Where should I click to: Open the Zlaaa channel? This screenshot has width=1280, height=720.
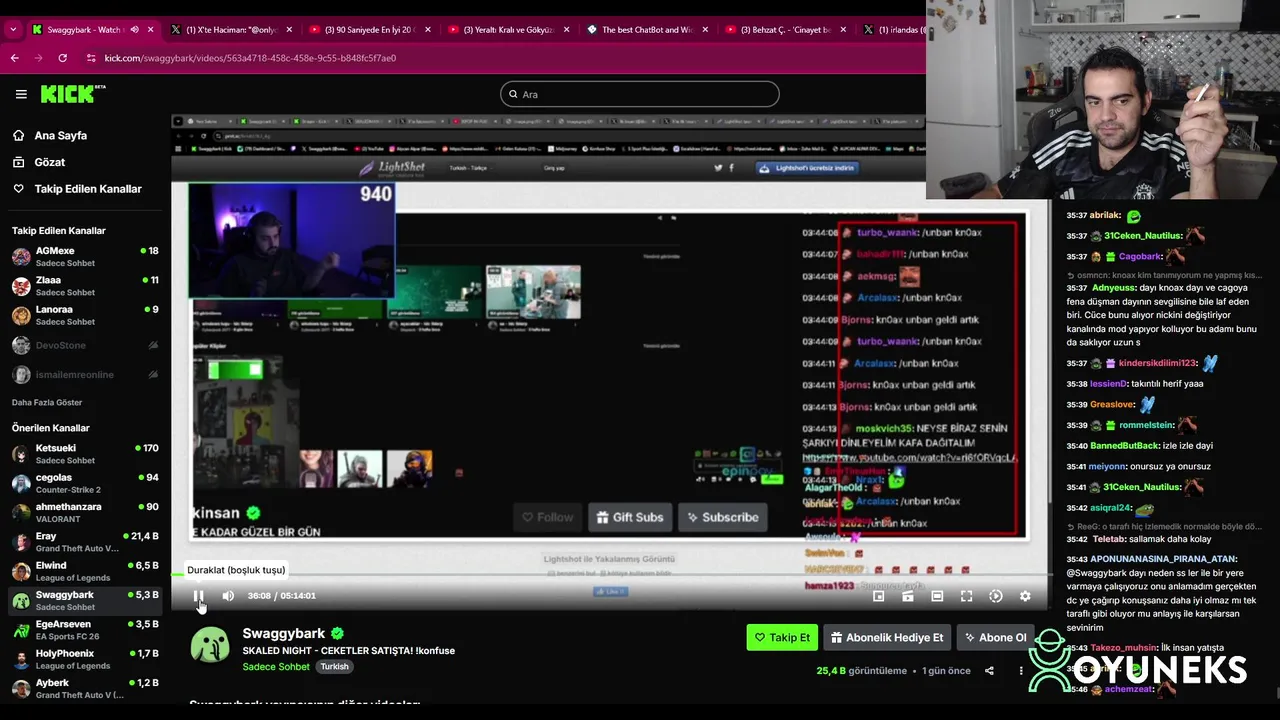85,286
